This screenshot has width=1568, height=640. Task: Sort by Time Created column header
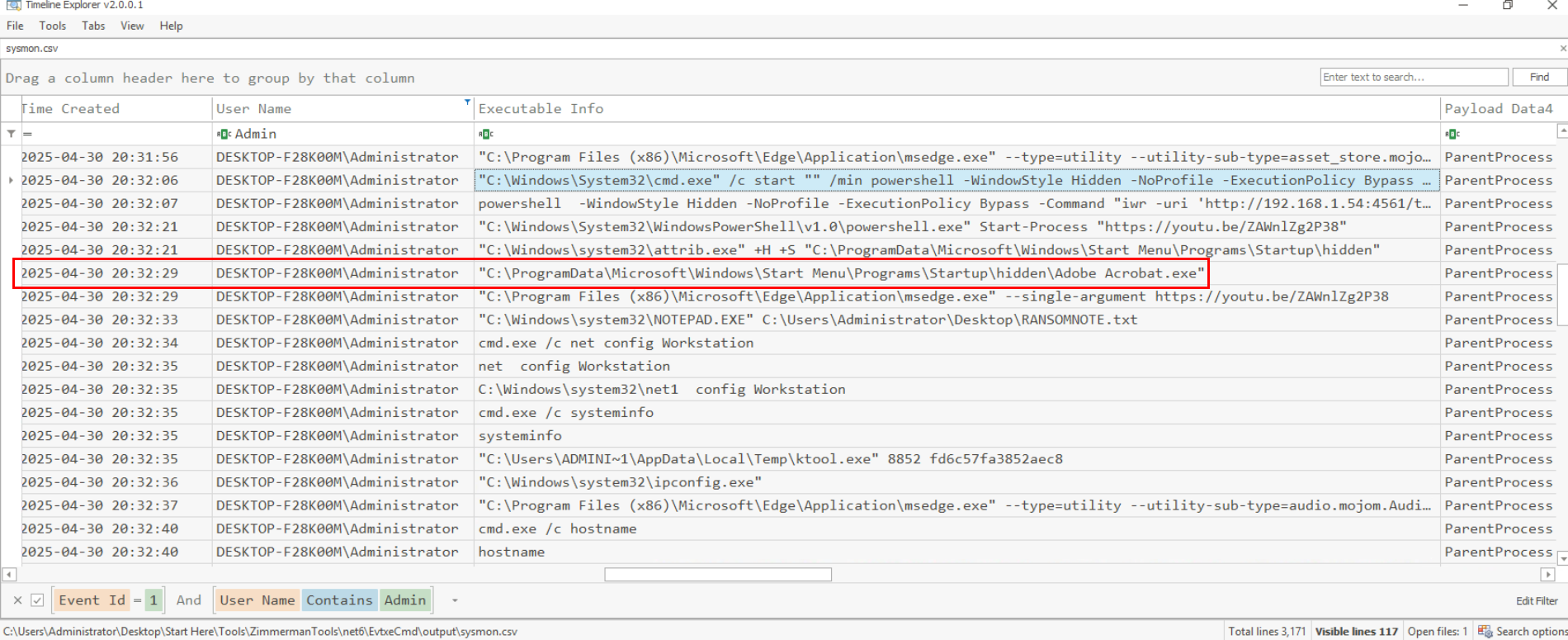pyautogui.click(x=116, y=109)
